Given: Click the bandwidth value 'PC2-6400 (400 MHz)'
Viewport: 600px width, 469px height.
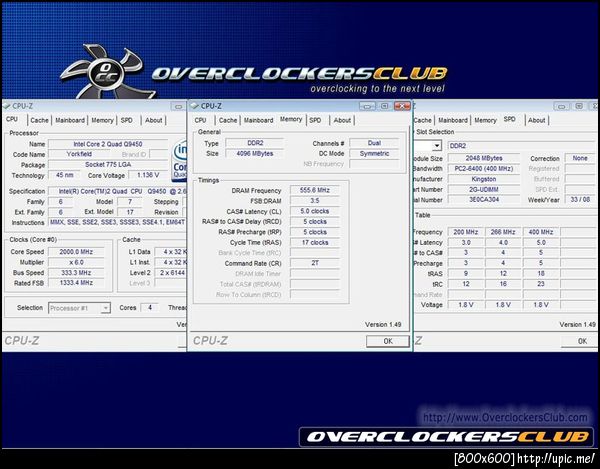Looking at the screenshot, I should (484, 168).
